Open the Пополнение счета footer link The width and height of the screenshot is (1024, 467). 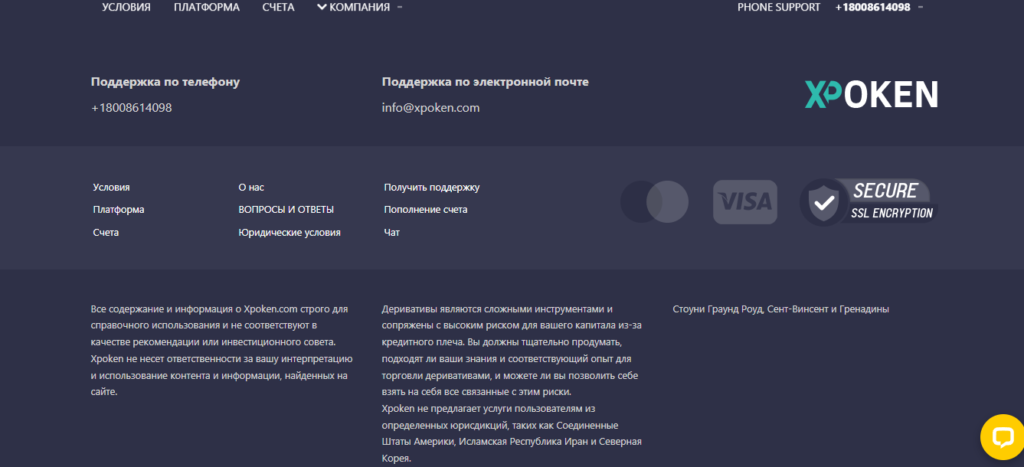tap(426, 210)
